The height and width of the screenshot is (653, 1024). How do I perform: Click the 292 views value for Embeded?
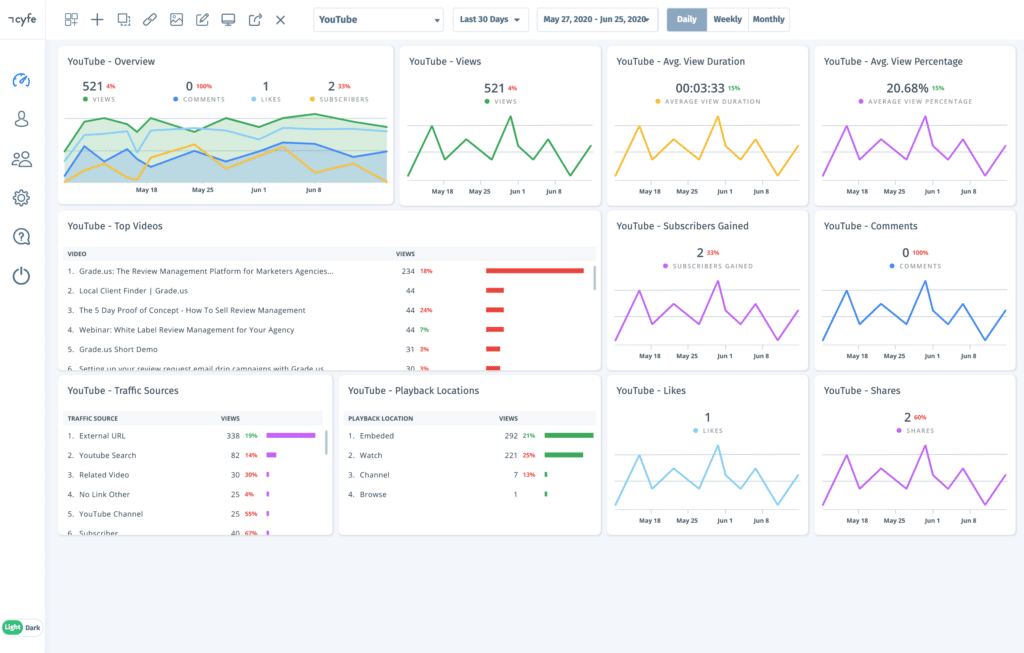pyautogui.click(x=511, y=436)
